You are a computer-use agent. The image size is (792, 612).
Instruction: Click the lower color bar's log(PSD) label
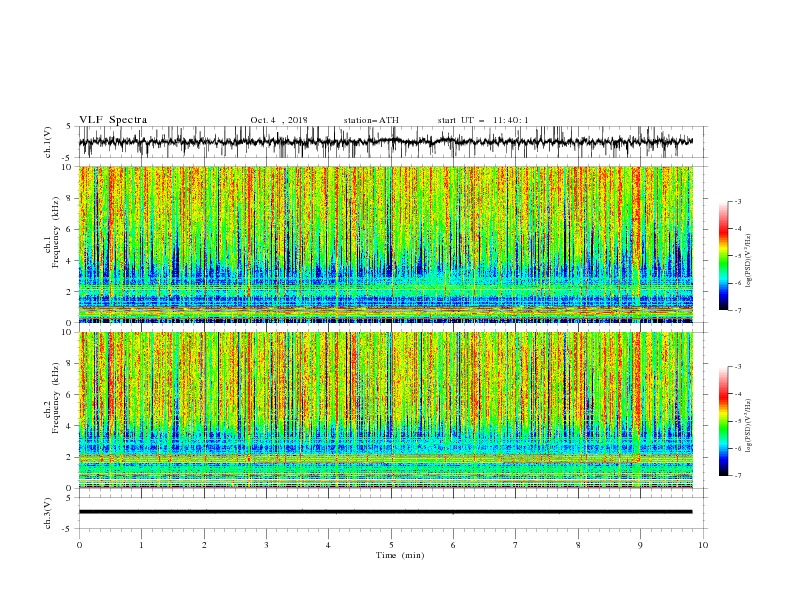[749, 425]
